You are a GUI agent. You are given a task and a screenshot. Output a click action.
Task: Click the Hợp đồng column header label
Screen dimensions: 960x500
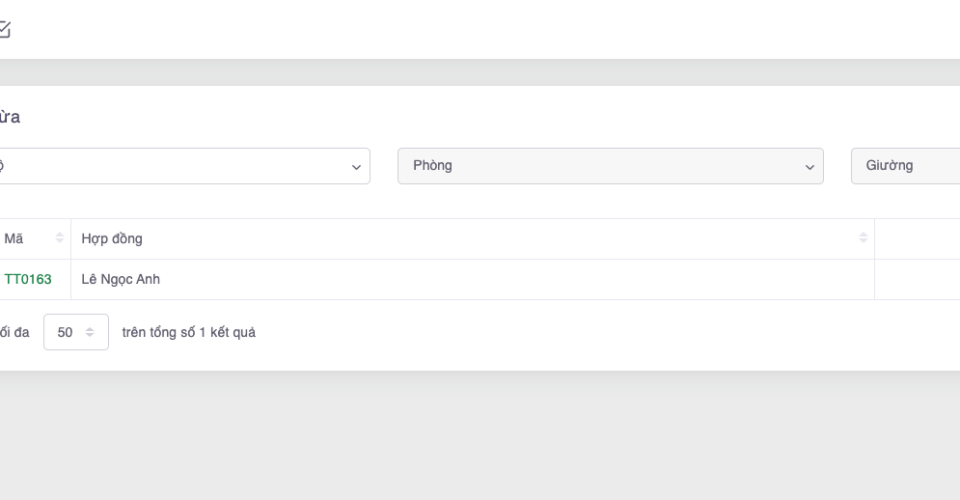111,239
